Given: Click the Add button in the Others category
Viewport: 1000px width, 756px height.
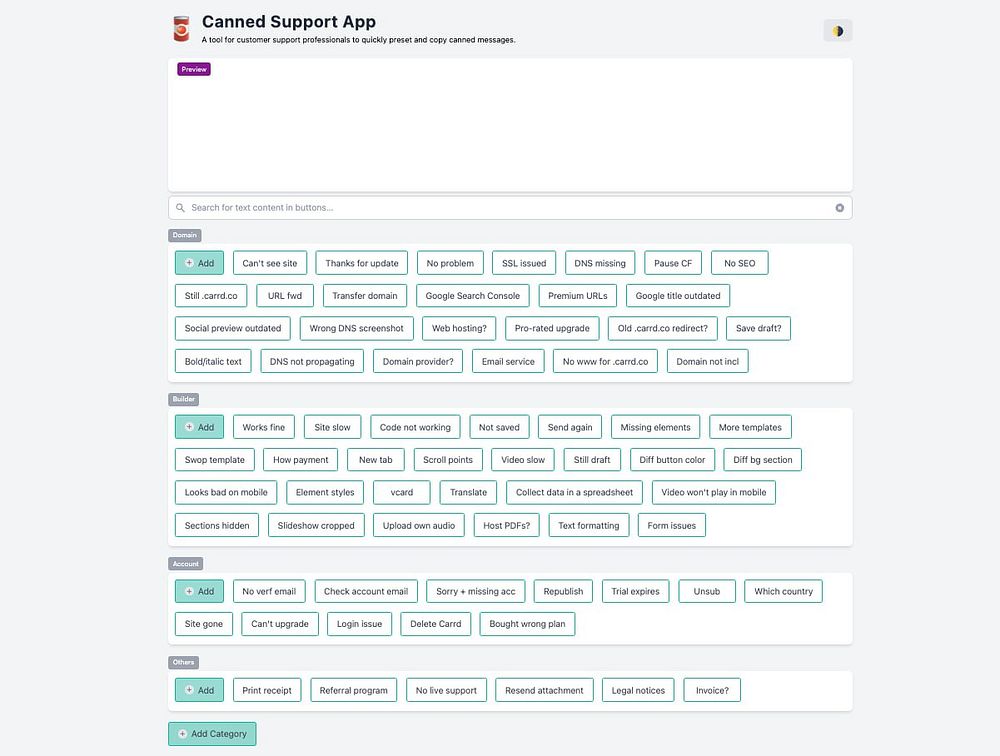Looking at the screenshot, I should click(199, 690).
